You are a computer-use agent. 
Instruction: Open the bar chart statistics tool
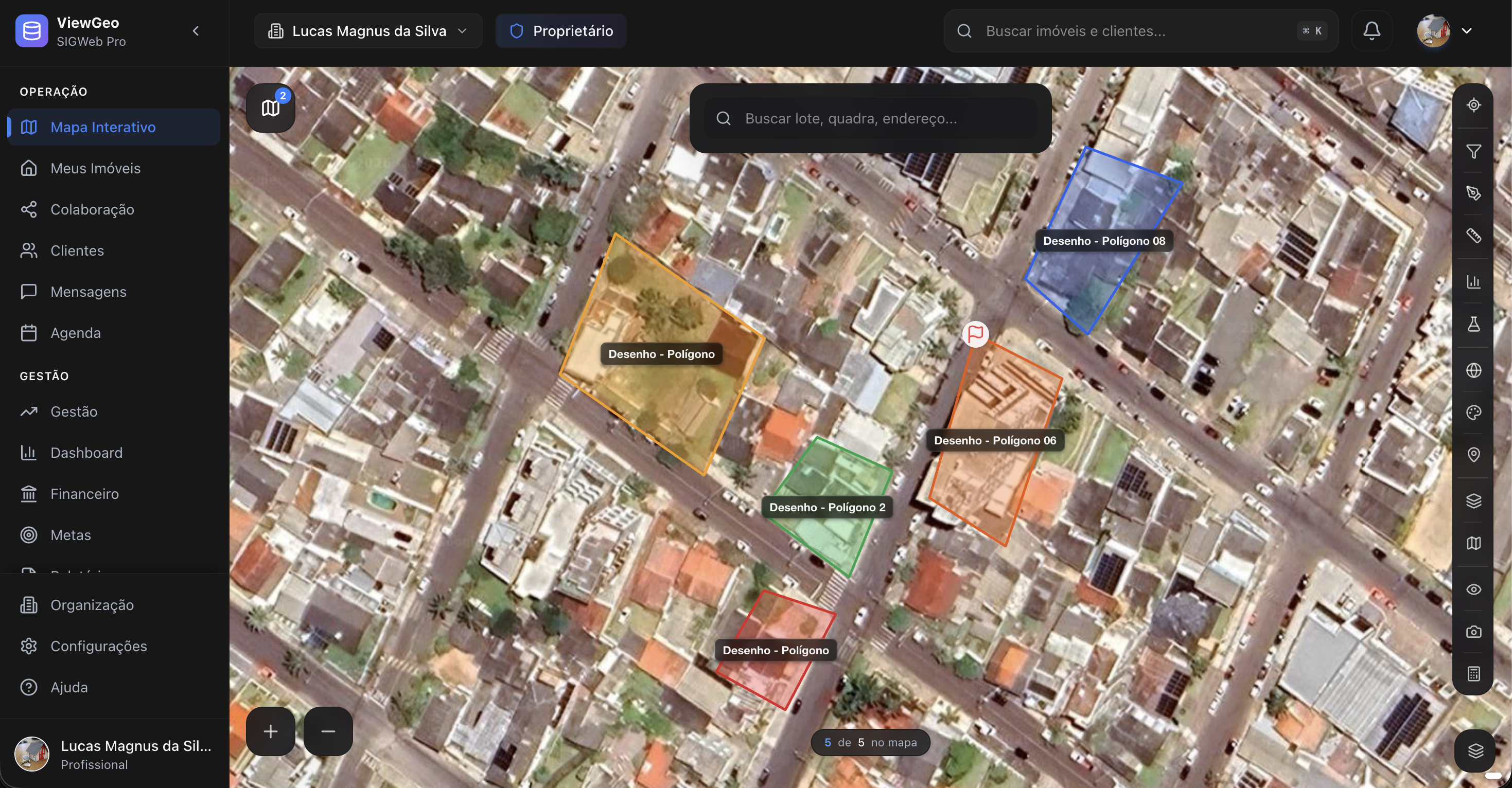(x=1473, y=282)
